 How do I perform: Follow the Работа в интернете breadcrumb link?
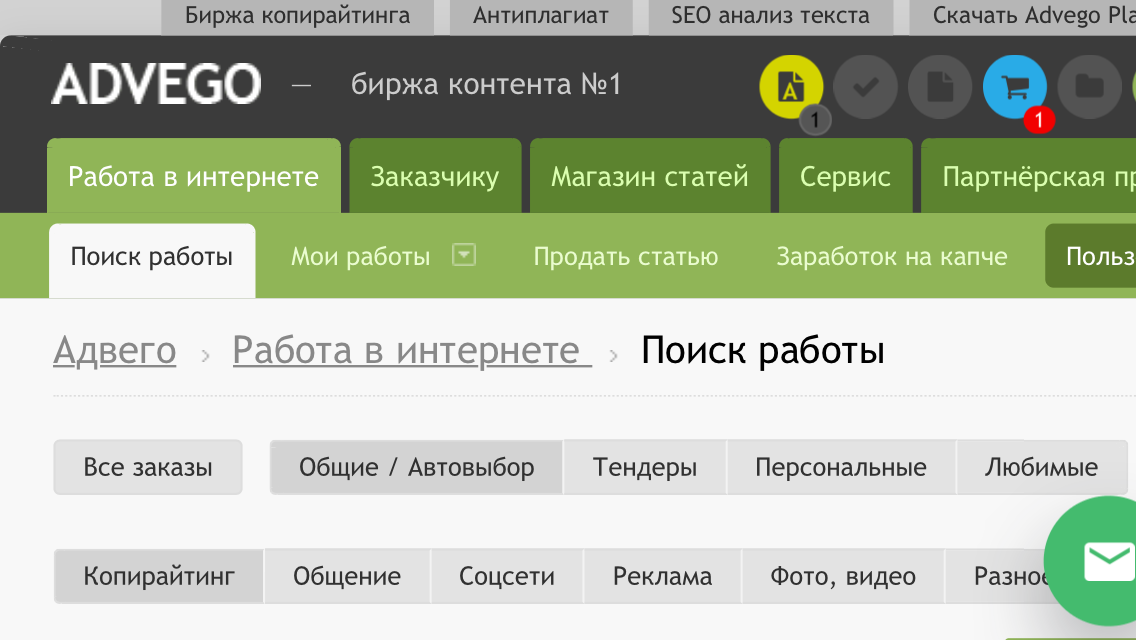pyautogui.click(x=412, y=351)
